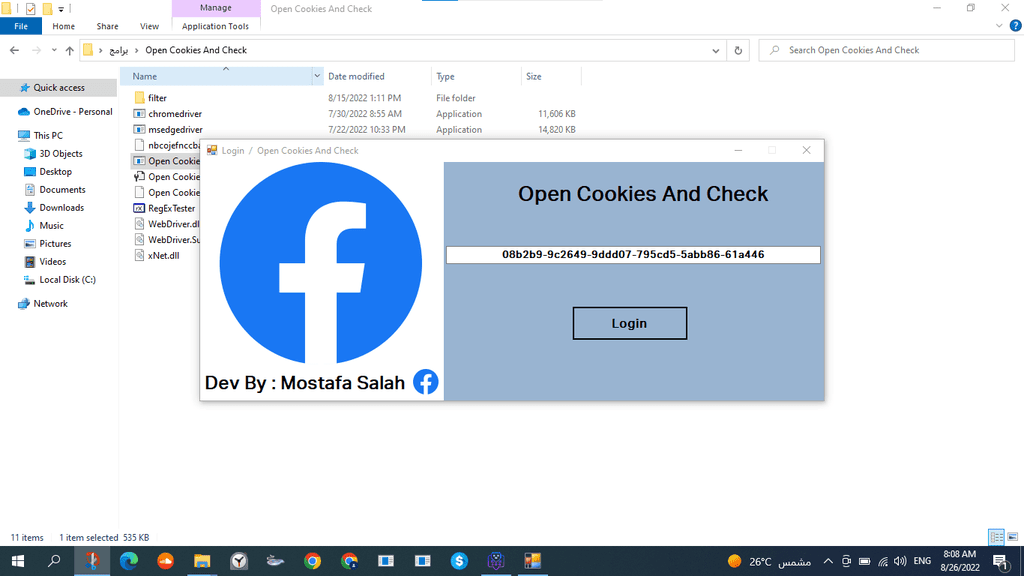Open the Name column filter dropdown
The height and width of the screenshot is (576, 1024).
point(317,76)
